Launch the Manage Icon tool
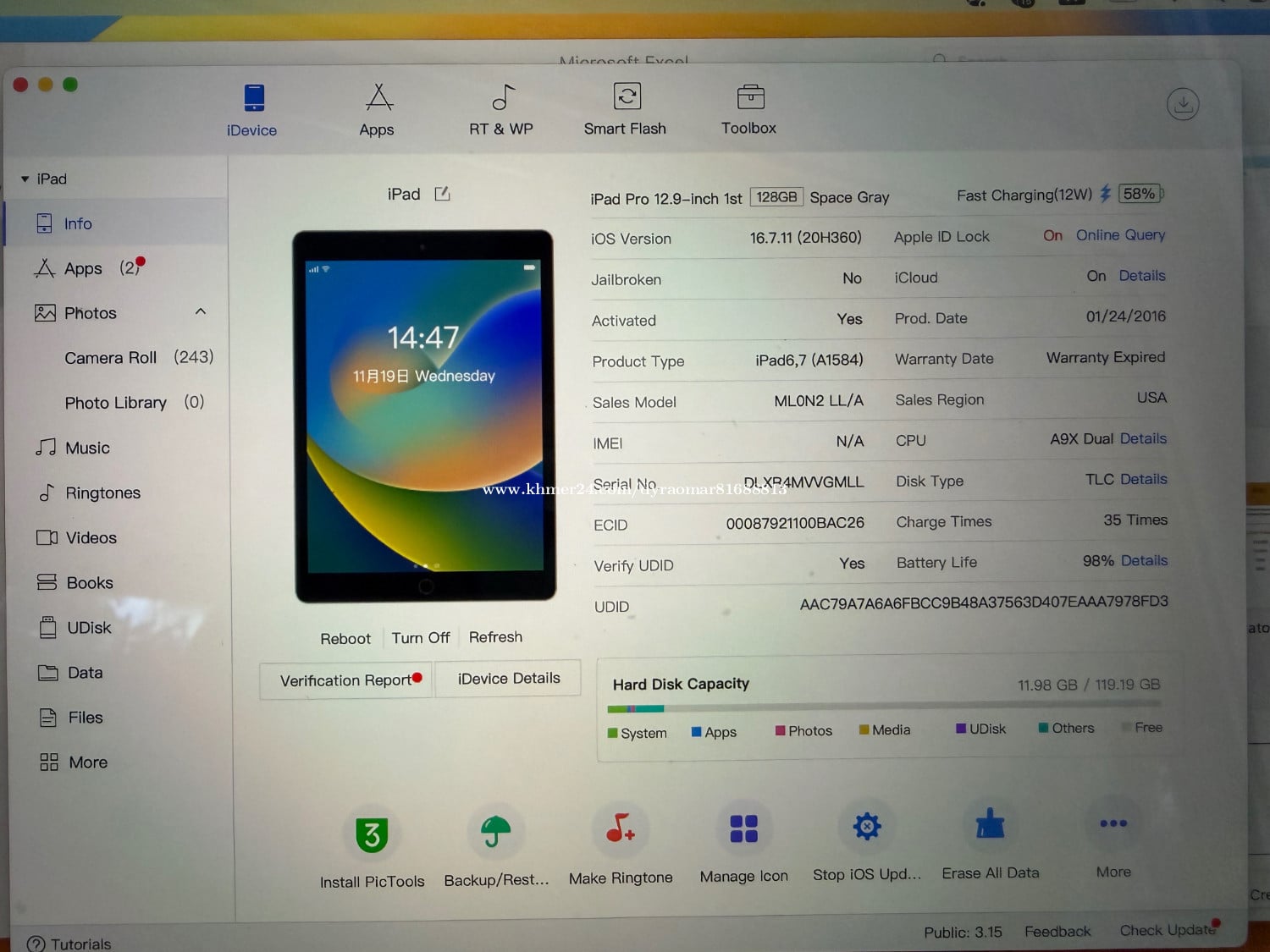 (743, 828)
